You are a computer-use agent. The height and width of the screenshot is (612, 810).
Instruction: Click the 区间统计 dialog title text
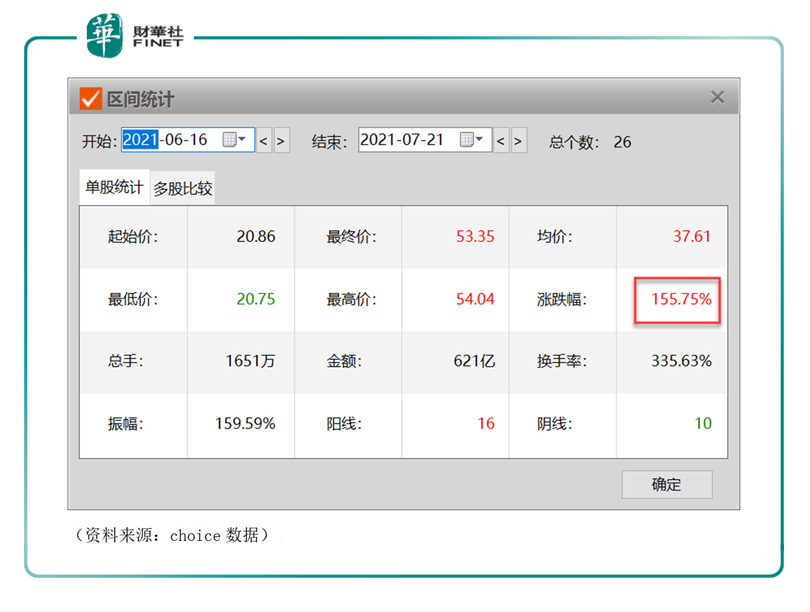point(142,99)
